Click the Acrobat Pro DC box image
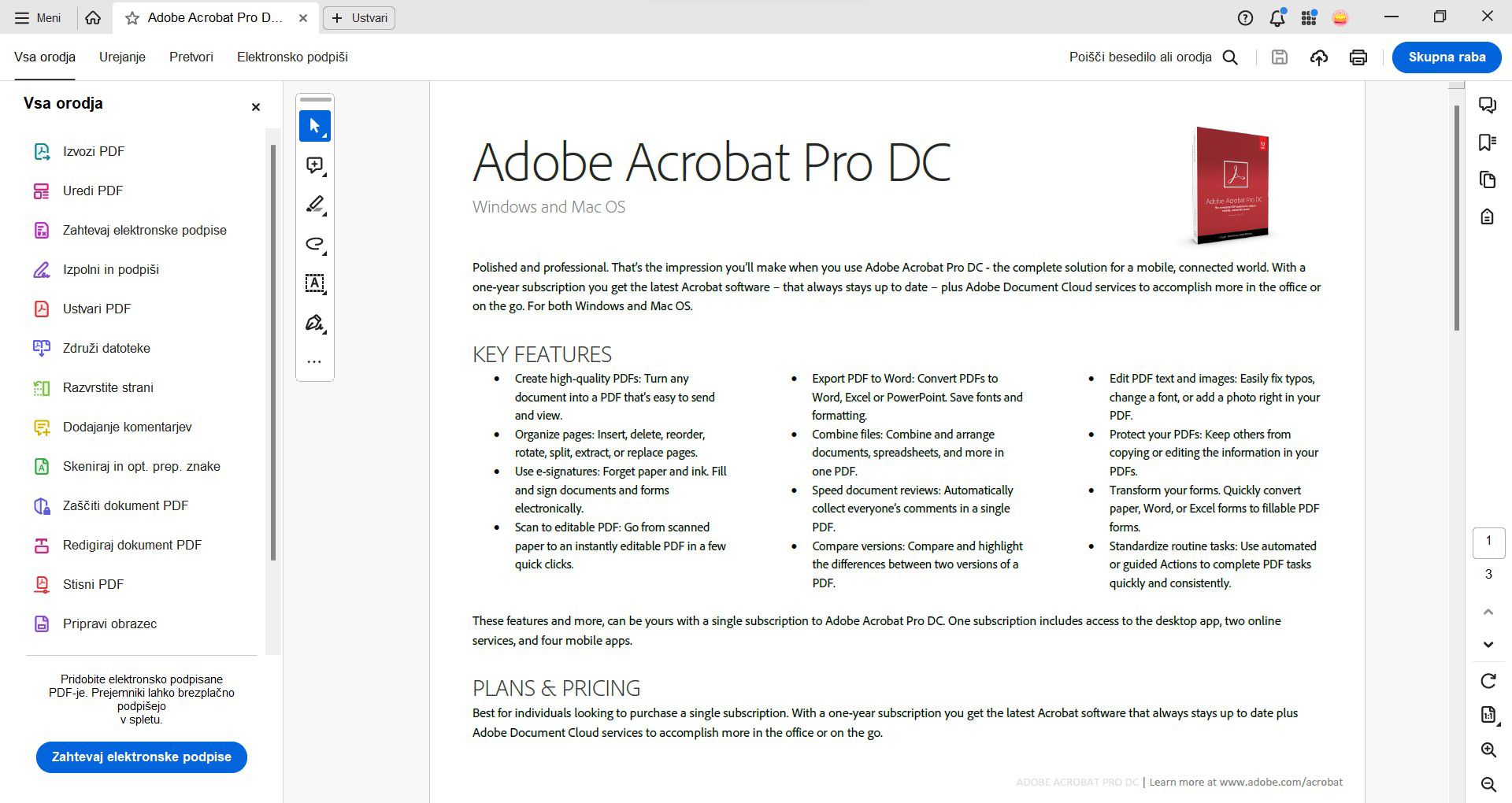The image size is (1512, 803). 1232,186
